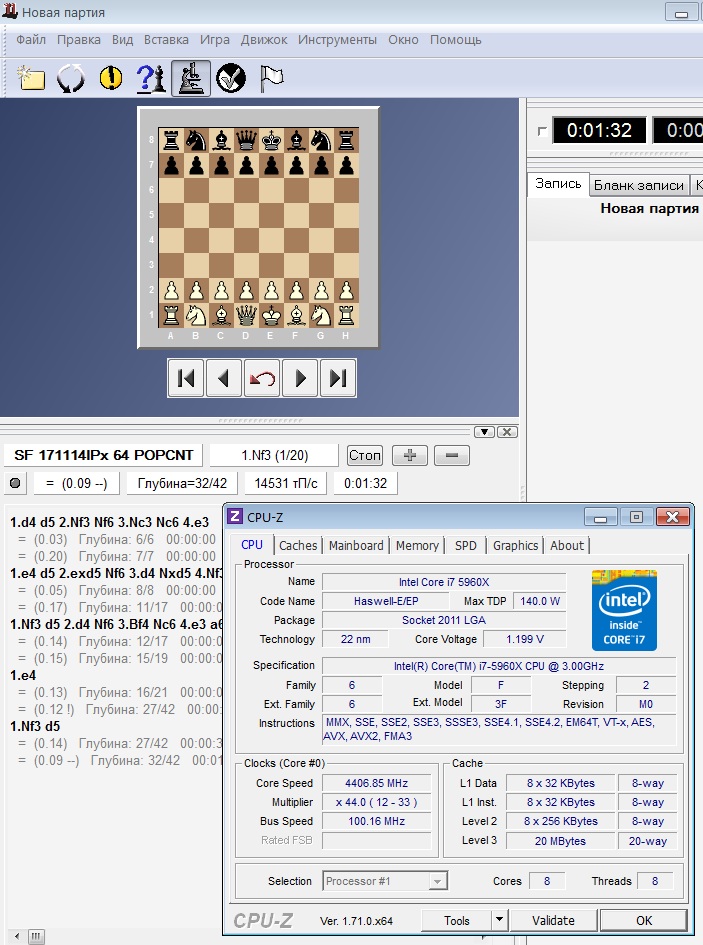Image resolution: width=703 pixels, height=945 pixels.
Task: Click the yellow exclamation mark icon
Action: click(x=111, y=78)
